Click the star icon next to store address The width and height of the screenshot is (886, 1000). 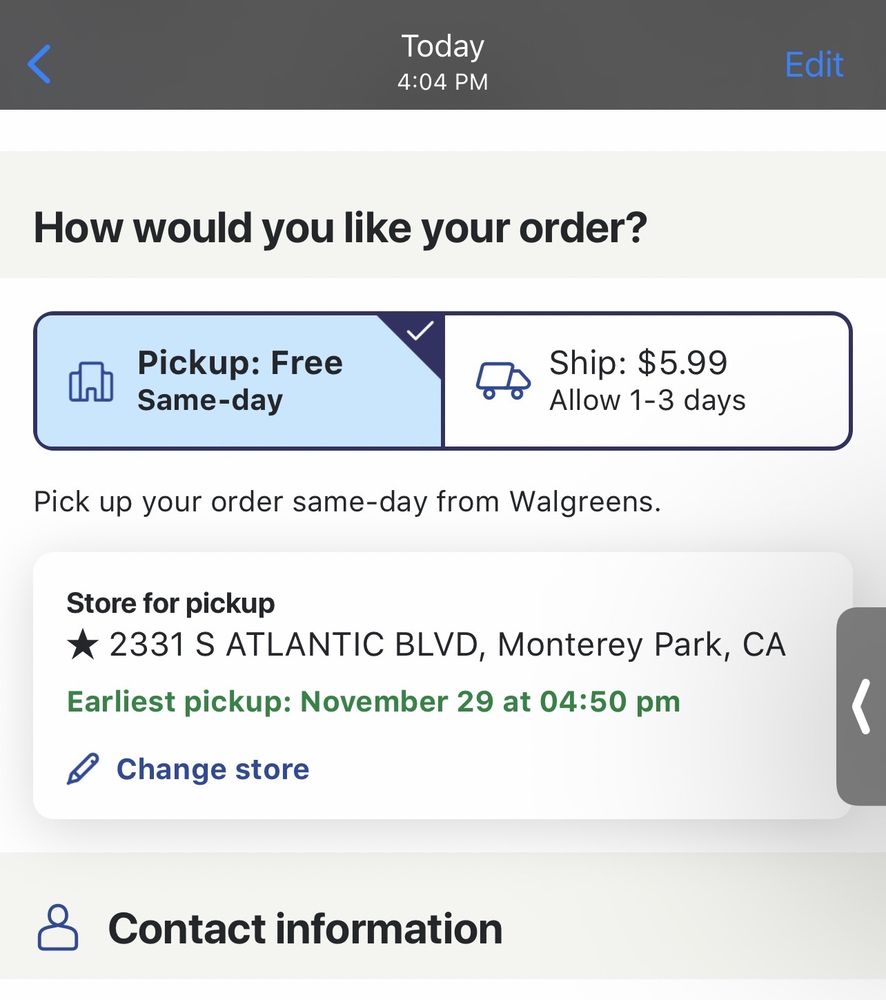(x=82, y=644)
